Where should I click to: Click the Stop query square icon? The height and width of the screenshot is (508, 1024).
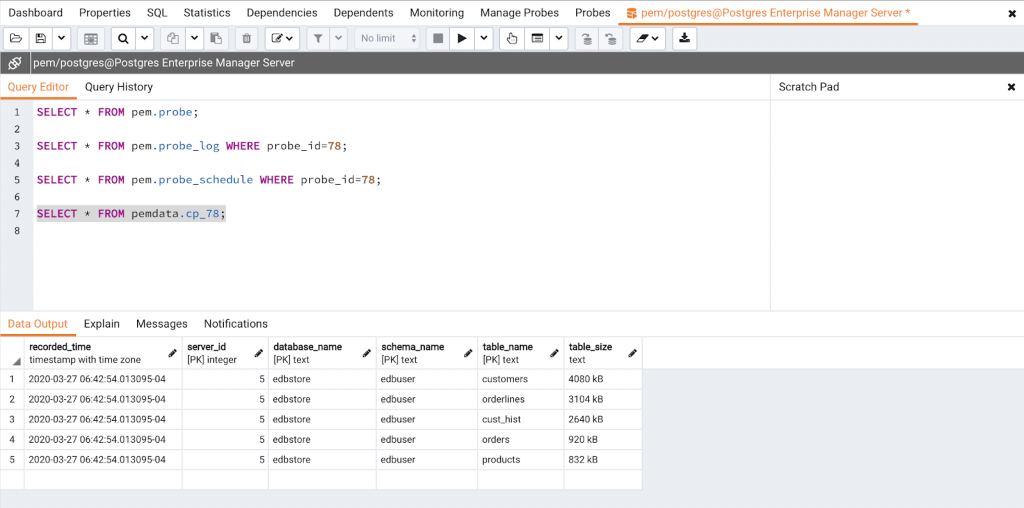437,38
